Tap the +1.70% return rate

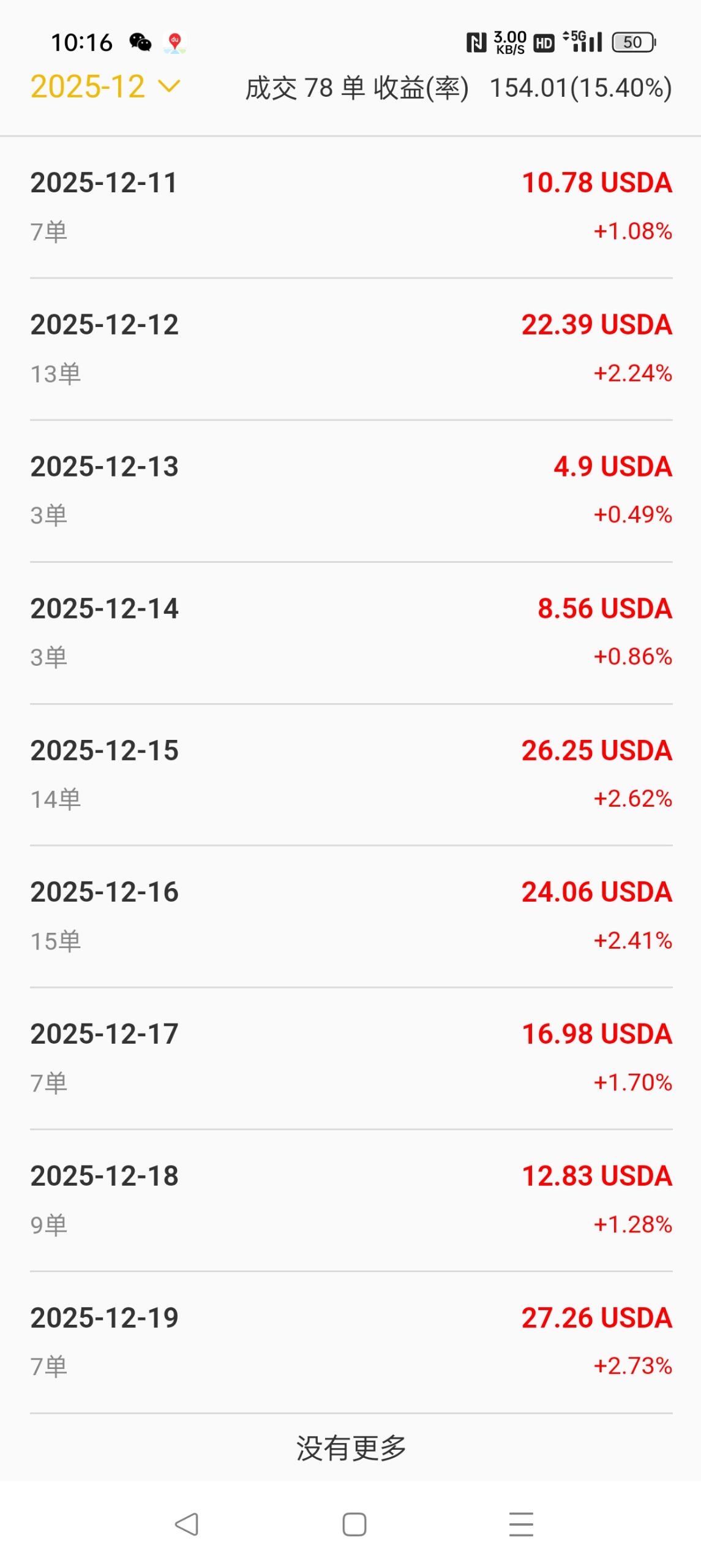(633, 1082)
